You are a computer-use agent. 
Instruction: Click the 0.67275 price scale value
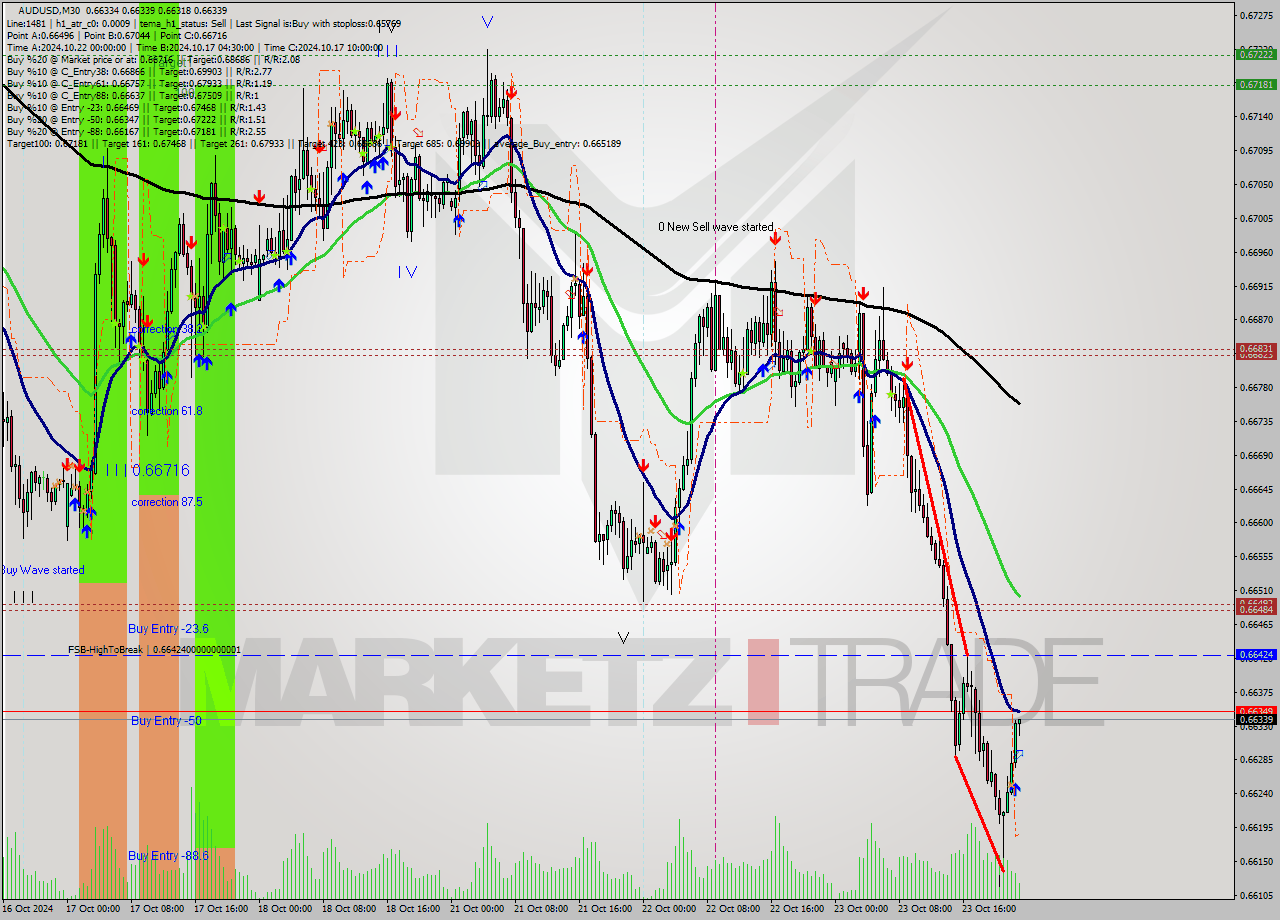1257,15
